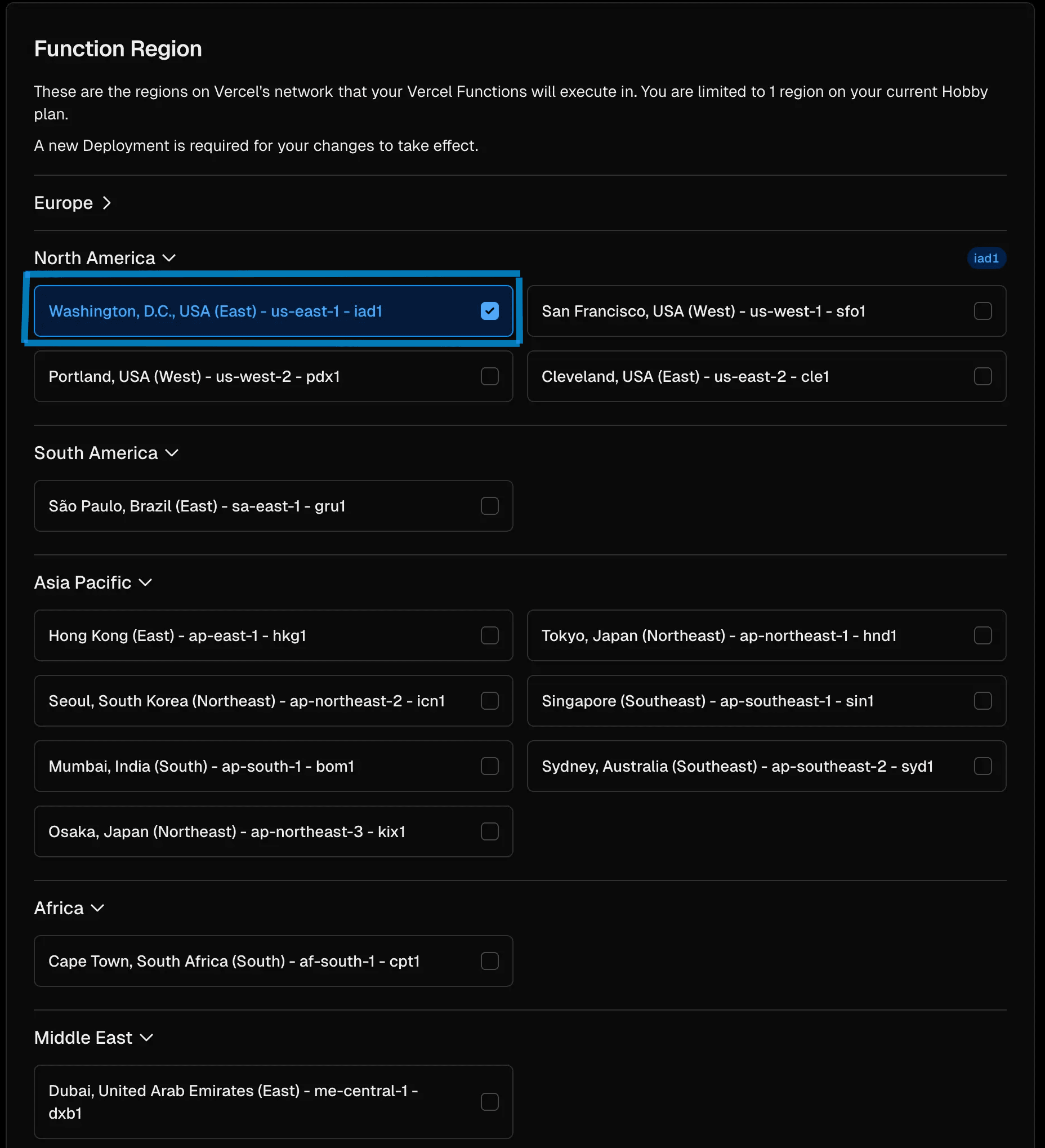Select the Singapore sin1 region checkbox
Screen dimensions: 1045x1148
coord(983,701)
